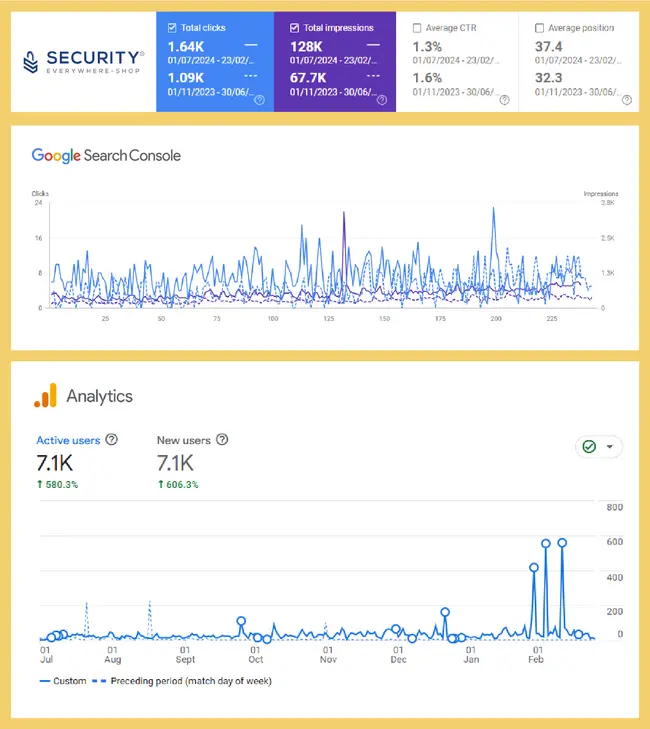This screenshot has width=650, height=729.
Task: Click the dashed line indicator on Total impressions
Action: tap(373, 76)
